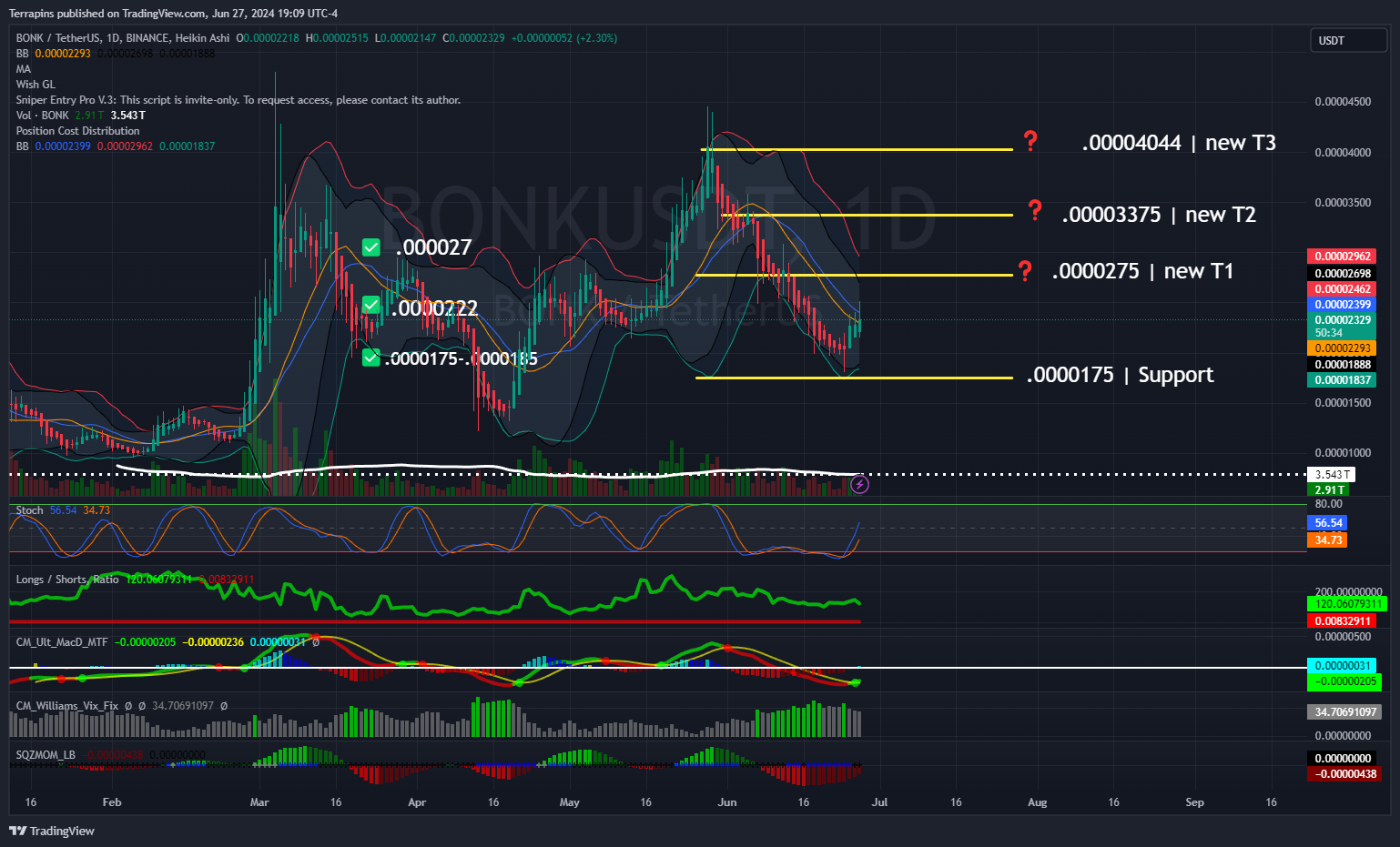Click the TradingView logo at the bottom
The width and height of the screenshot is (1400, 847).
tap(52, 831)
